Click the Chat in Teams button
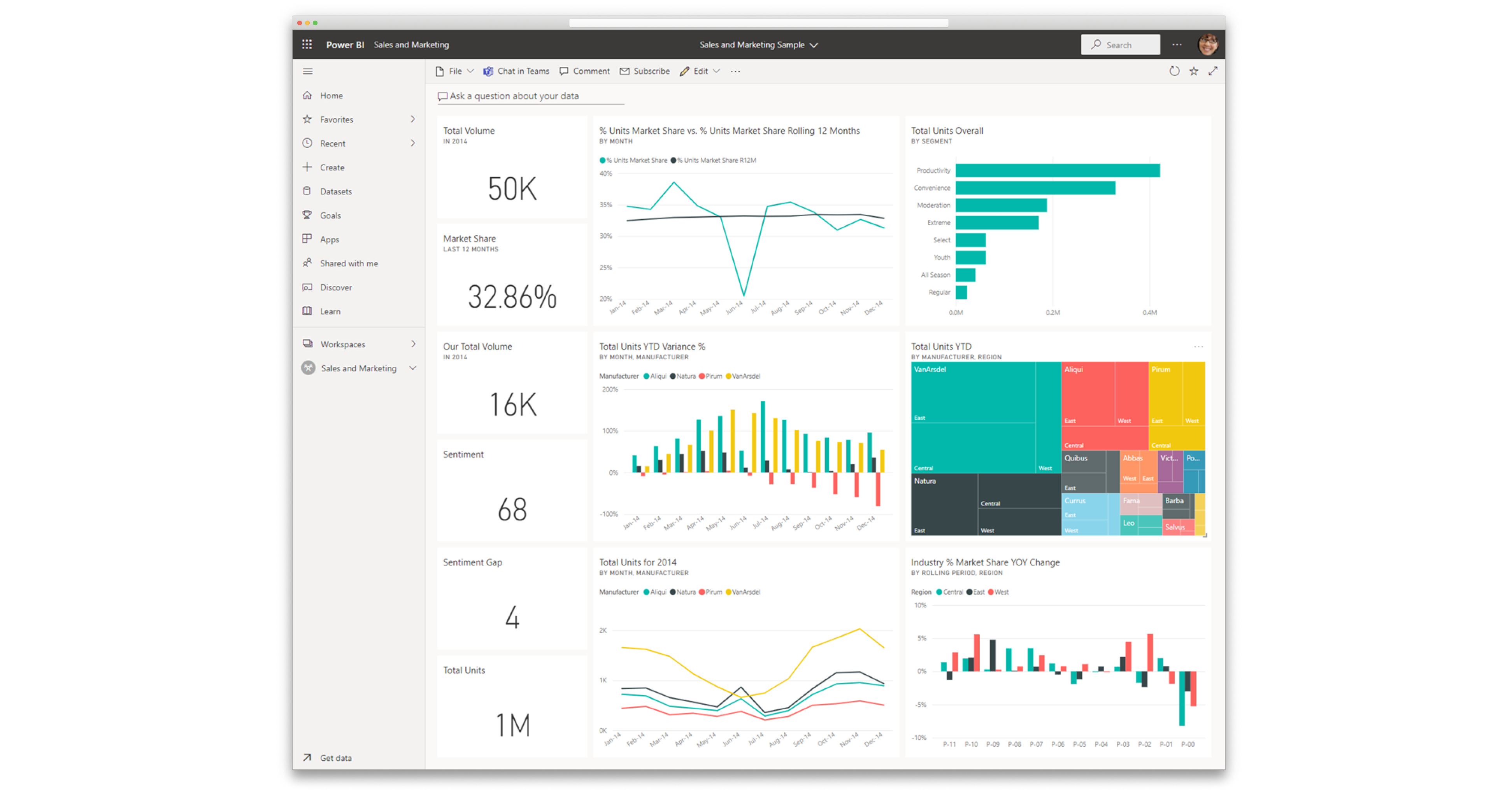The width and height of the screenshot is (1512, 798). point(516,71)
